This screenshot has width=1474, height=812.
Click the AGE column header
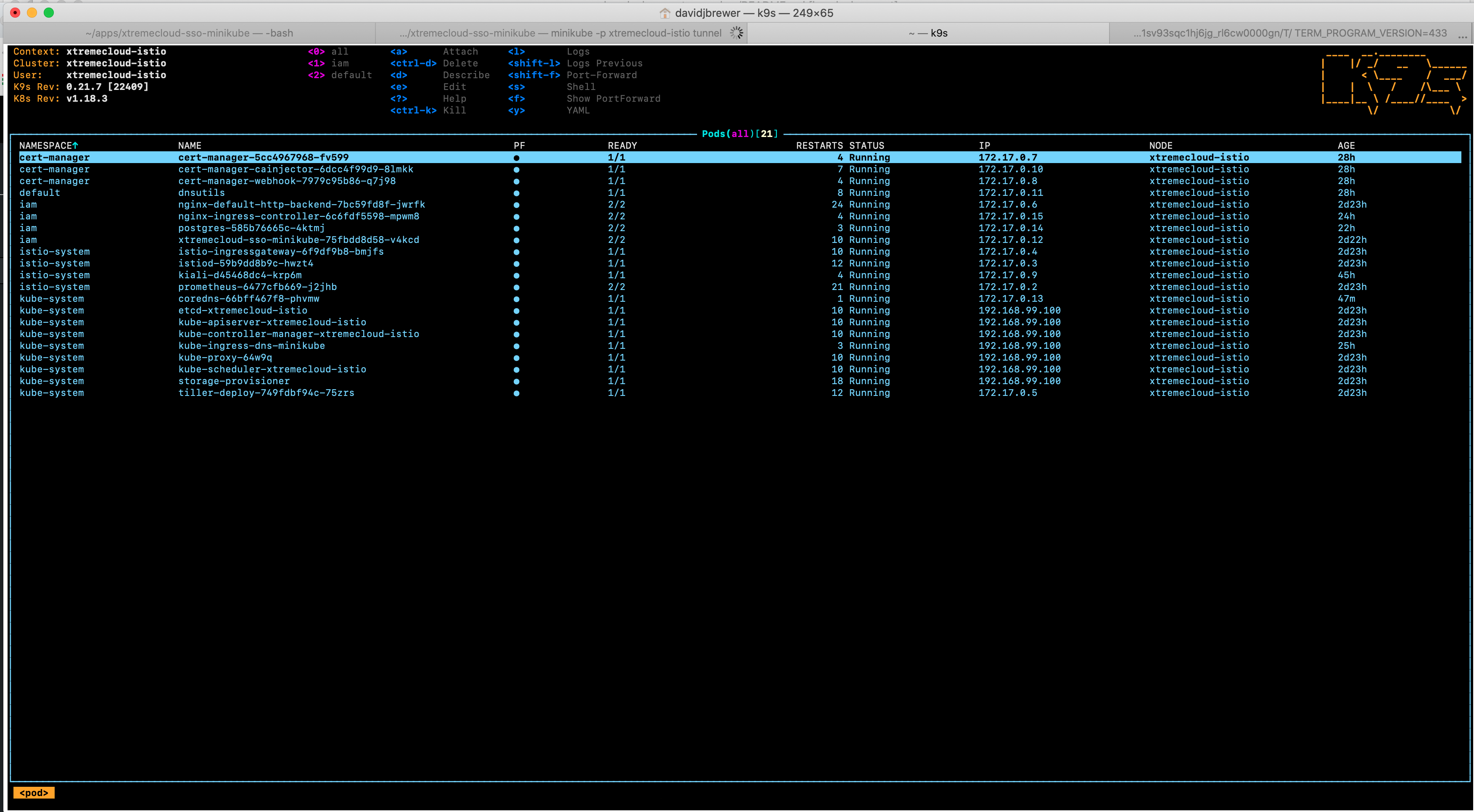1346,145
